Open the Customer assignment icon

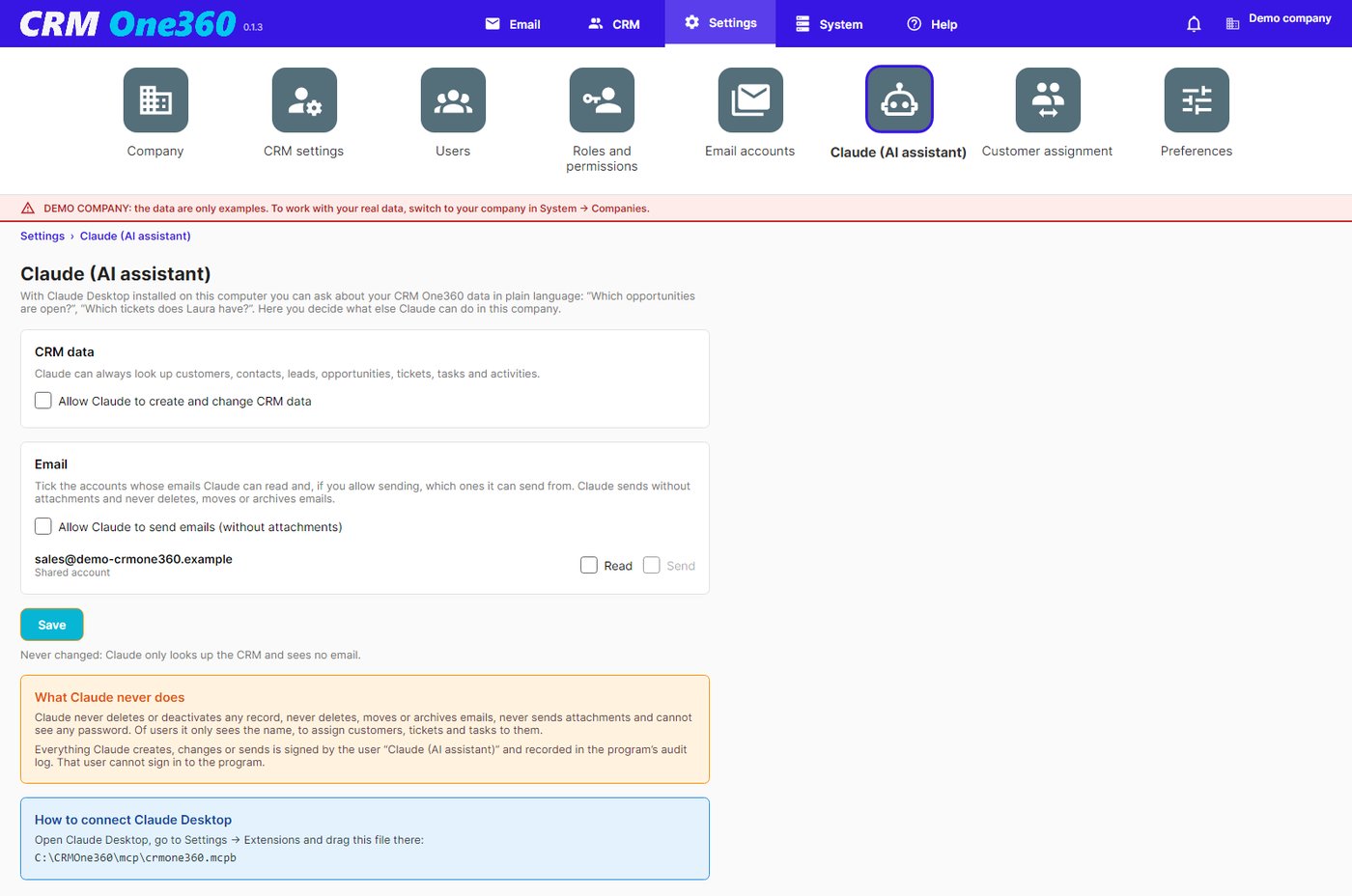click(1048, 100)
